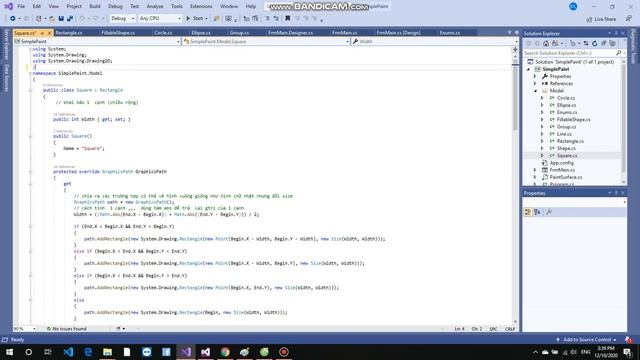Click the Bandicam record icon in taskbar
This screenshot has height=360, width=640.
284,352
